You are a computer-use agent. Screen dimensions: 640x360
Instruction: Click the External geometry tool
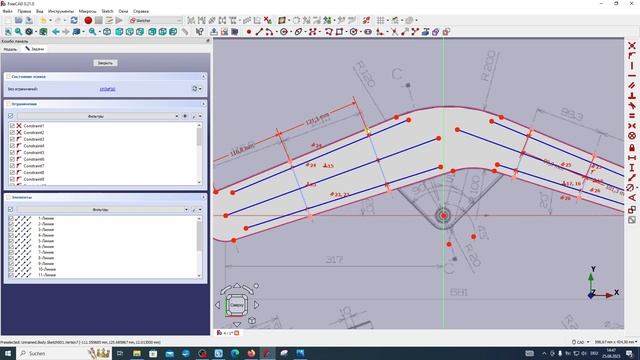(x=425, y=31)
